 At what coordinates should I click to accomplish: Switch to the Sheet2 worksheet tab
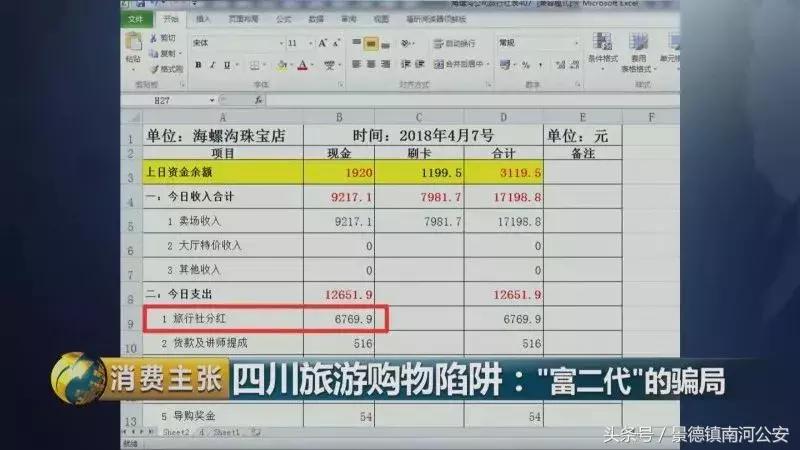point(176,433)
